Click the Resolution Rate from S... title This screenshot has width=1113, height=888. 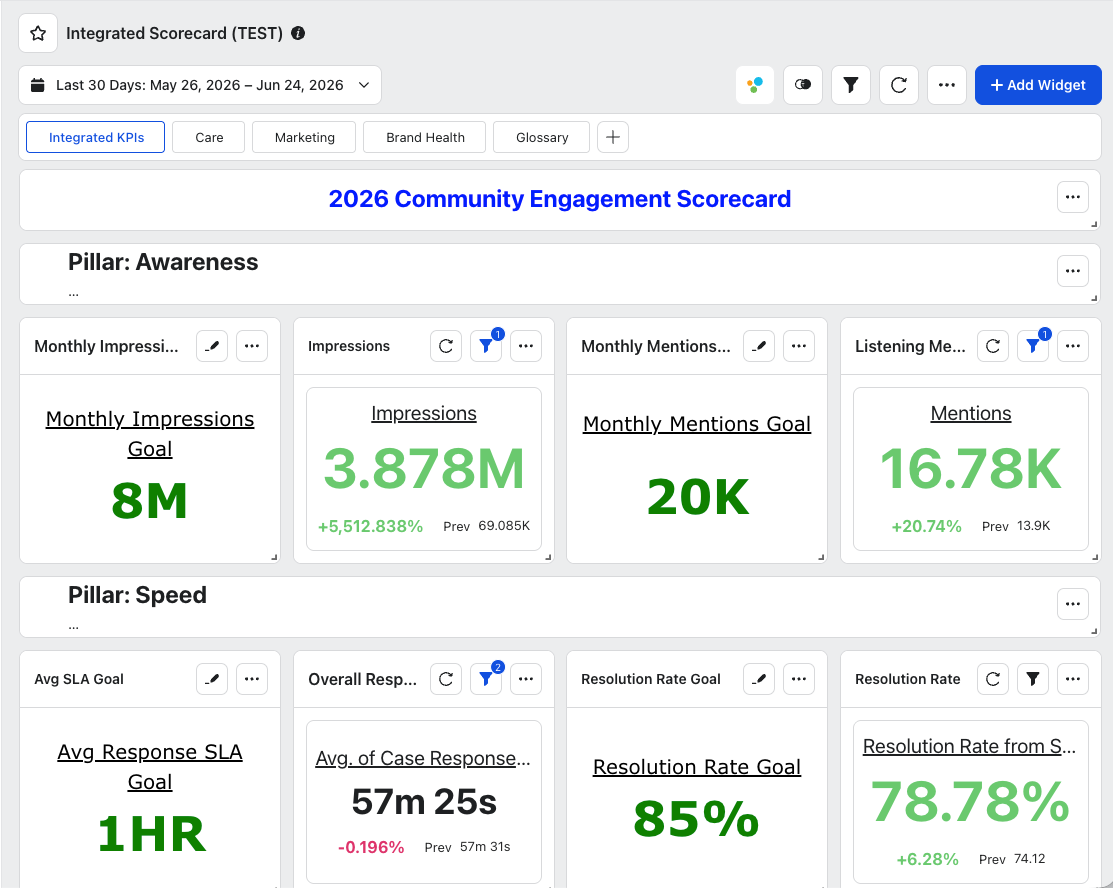pos(970,746)
